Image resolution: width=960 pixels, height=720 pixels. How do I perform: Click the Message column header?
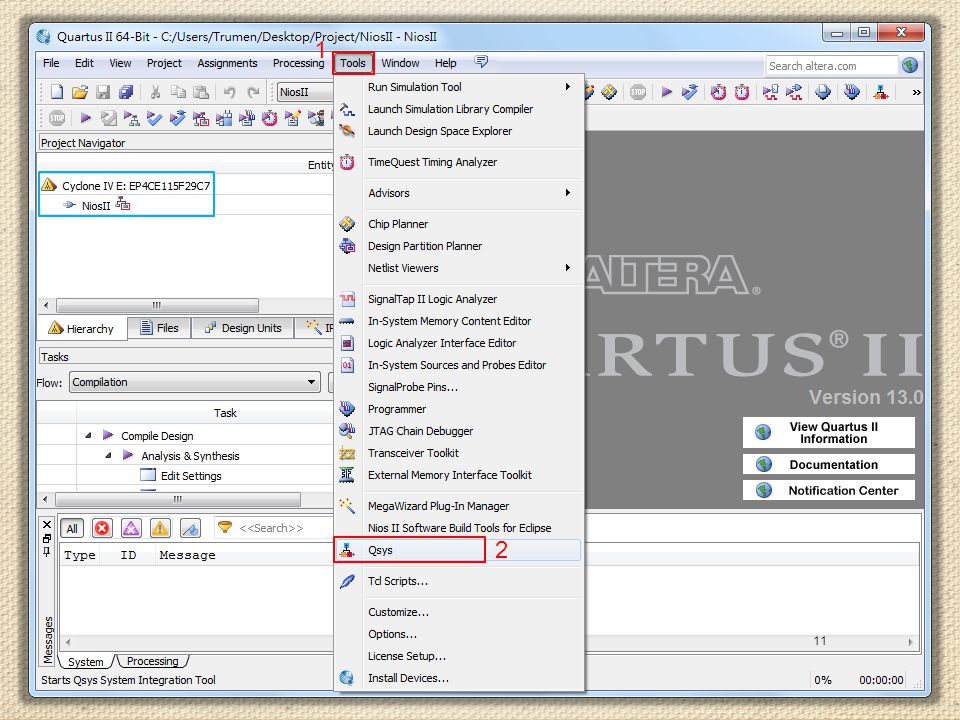pyautogui.click(x=187, y=555)
